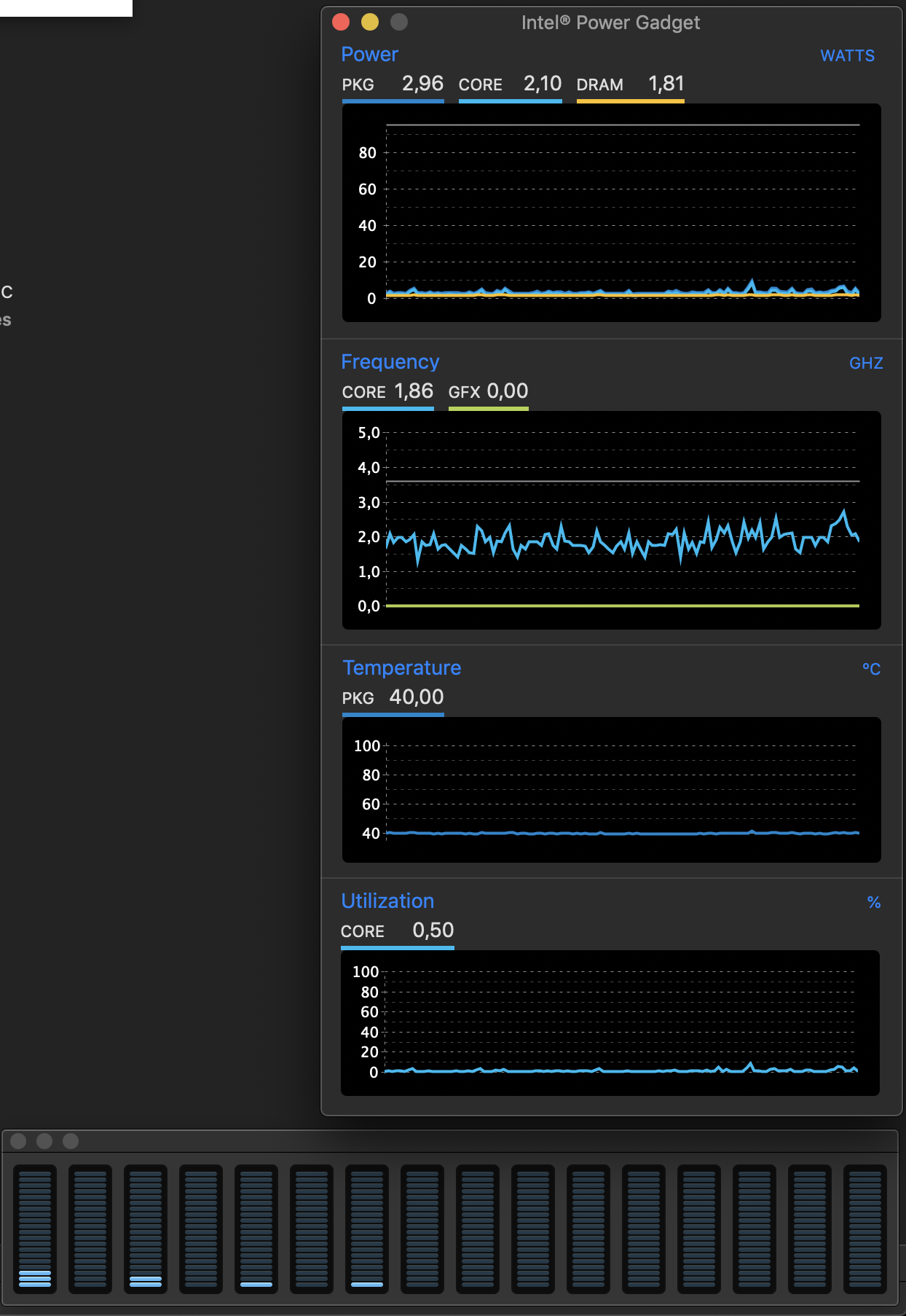Click the blue core frequency graph line

coord(622,539)
